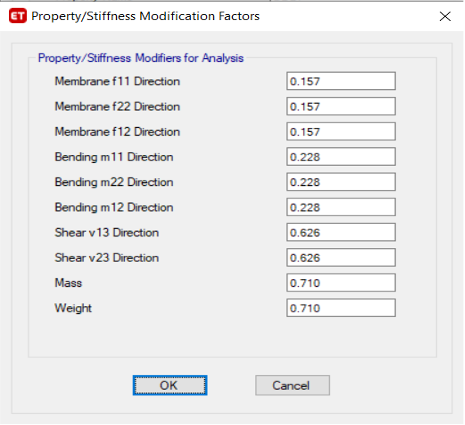Click the Membrane f22 Direction value field
The width and height of the screenshot is (465, 425).
(341, 106)
